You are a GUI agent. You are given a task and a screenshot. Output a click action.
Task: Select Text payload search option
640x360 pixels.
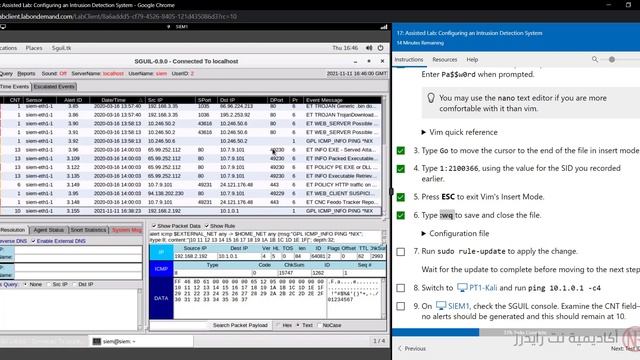point(298,325)
